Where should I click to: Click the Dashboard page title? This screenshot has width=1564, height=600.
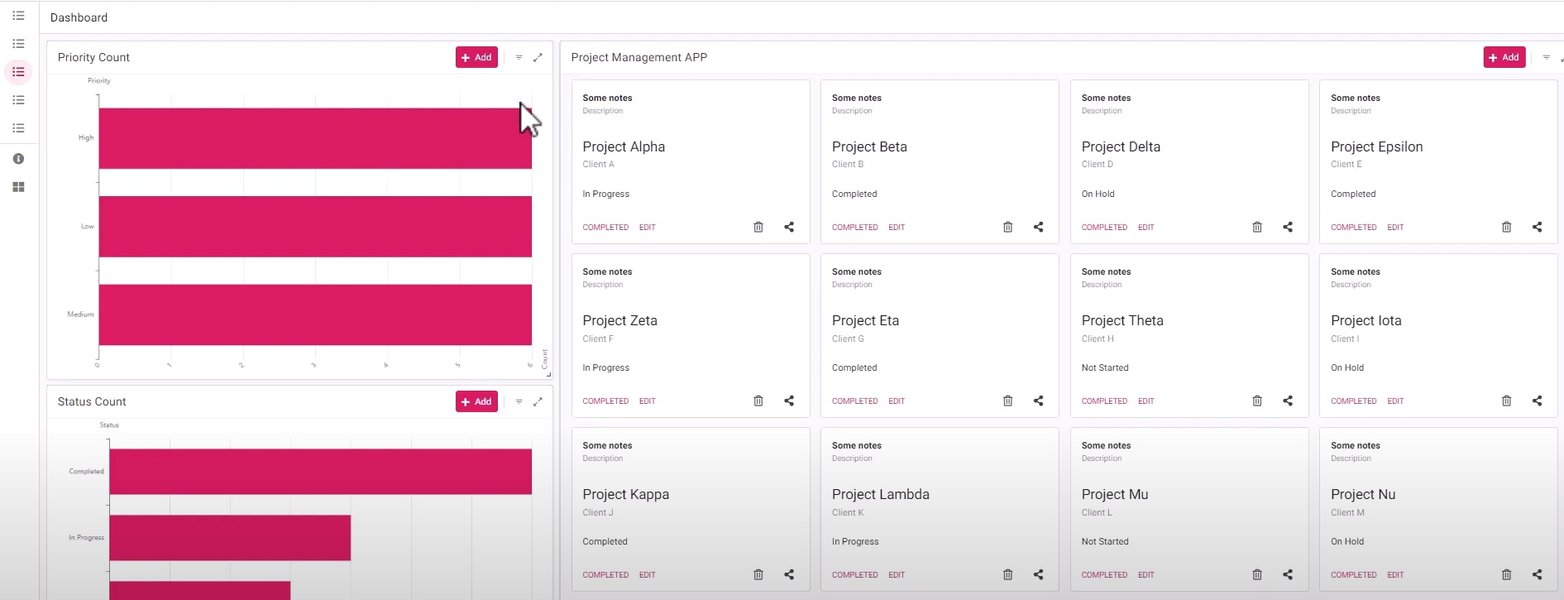pyautogui.click(x=79, y=17)
